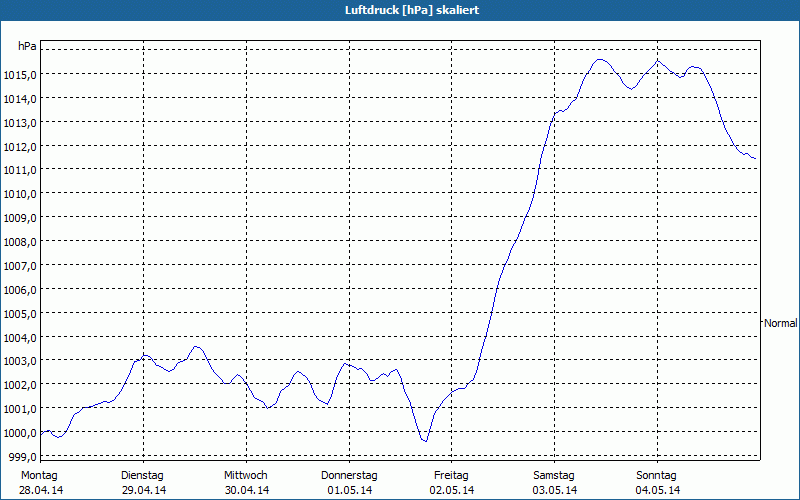Click the 'Normal' pressure marker label
Viewport: 800px width, 500px height.
tap(780, 323)
